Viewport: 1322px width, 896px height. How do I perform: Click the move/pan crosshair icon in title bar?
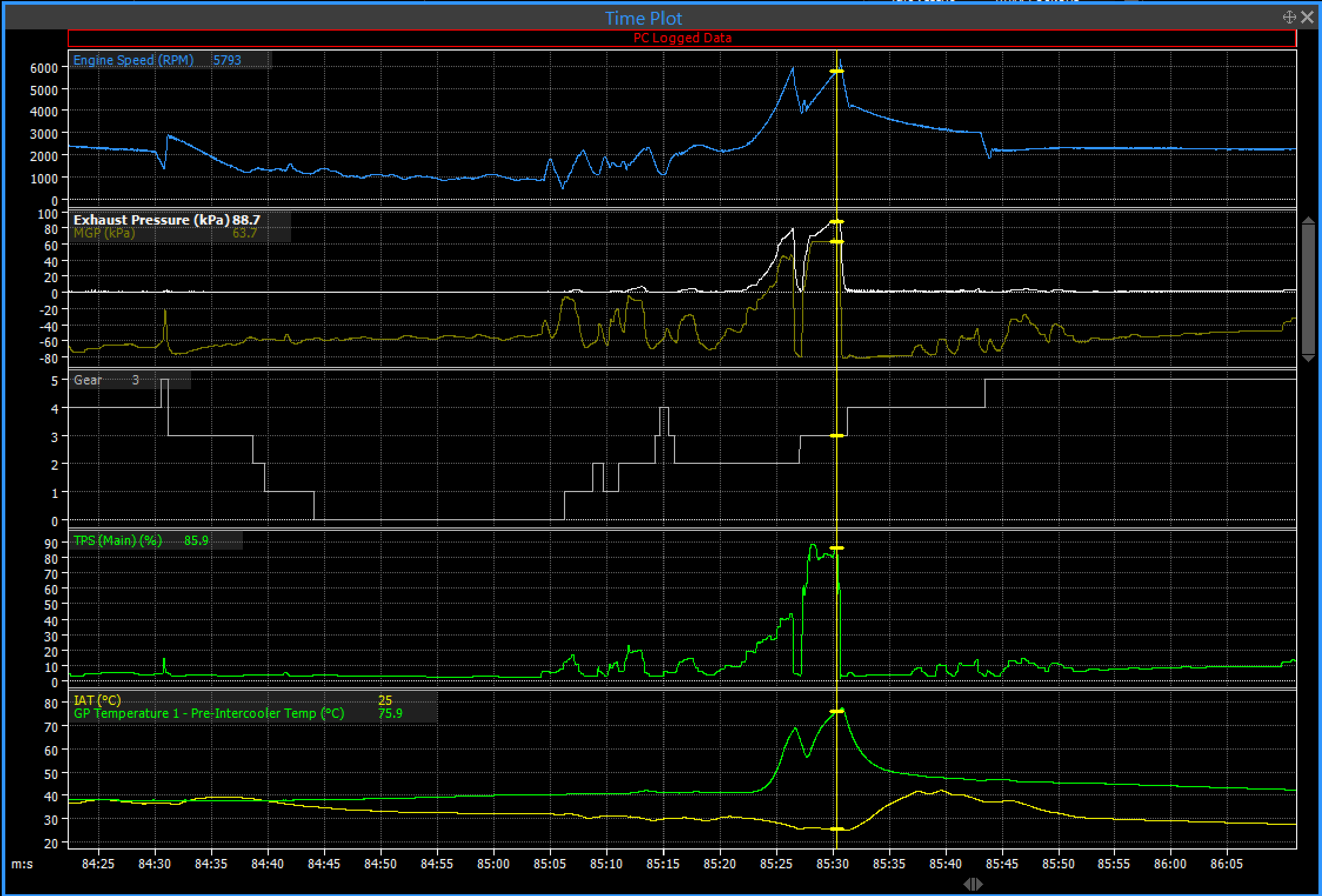tap(1288, 17)
